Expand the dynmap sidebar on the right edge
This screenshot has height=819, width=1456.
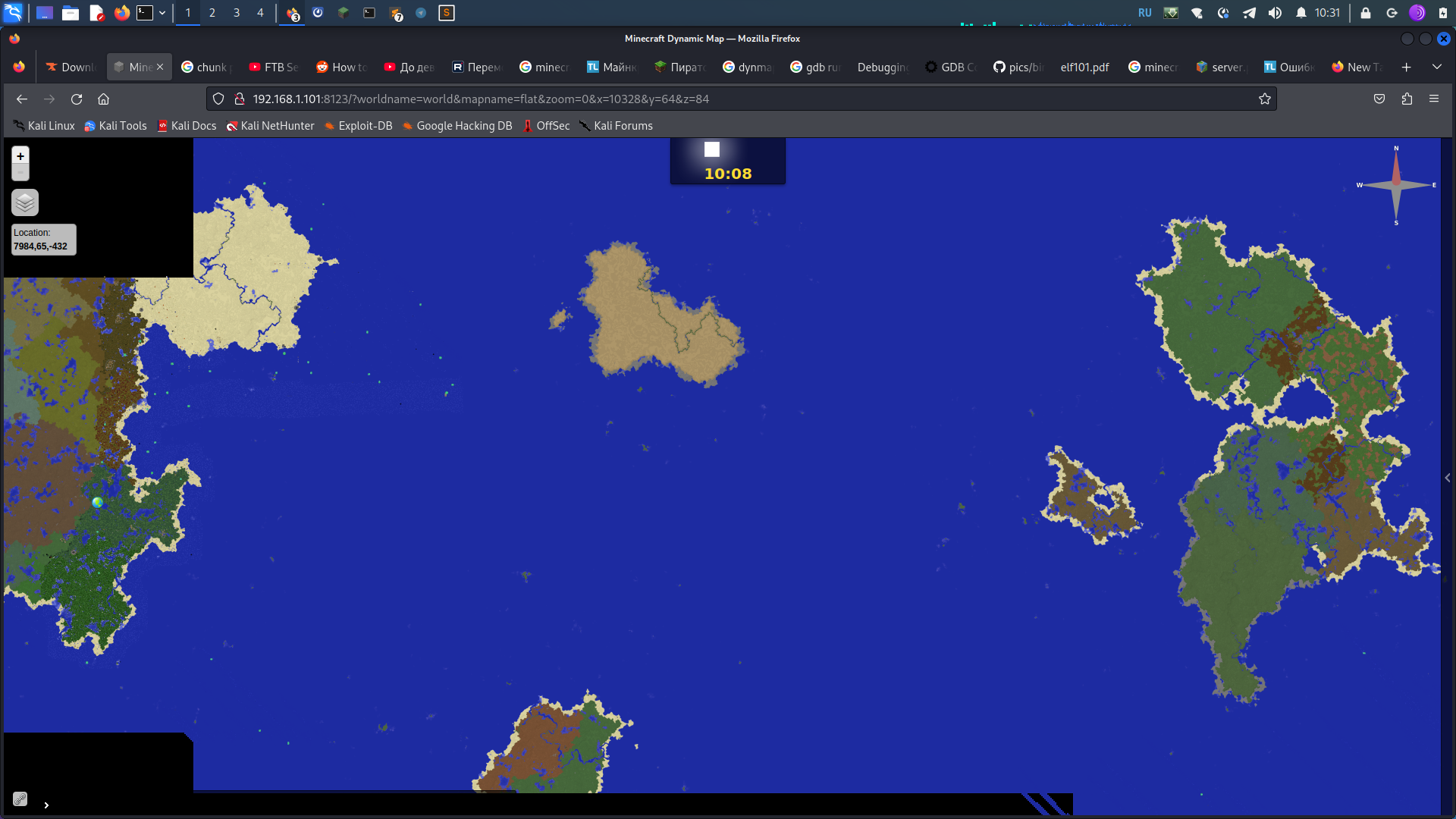coord(1448,478)
